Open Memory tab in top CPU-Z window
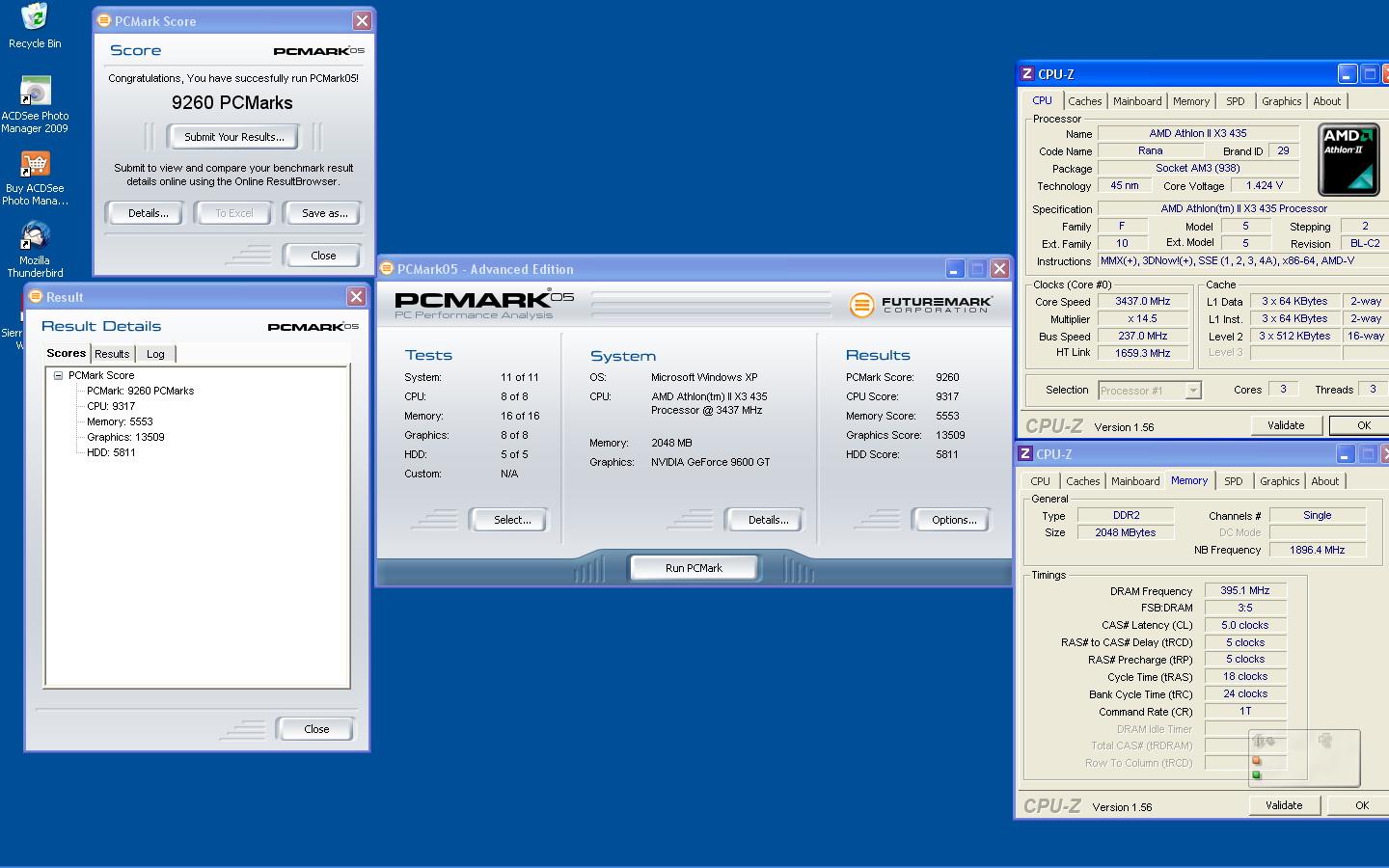Image resolution: width=1389 pixels, height=868 pixels. tap(1191, 101)
